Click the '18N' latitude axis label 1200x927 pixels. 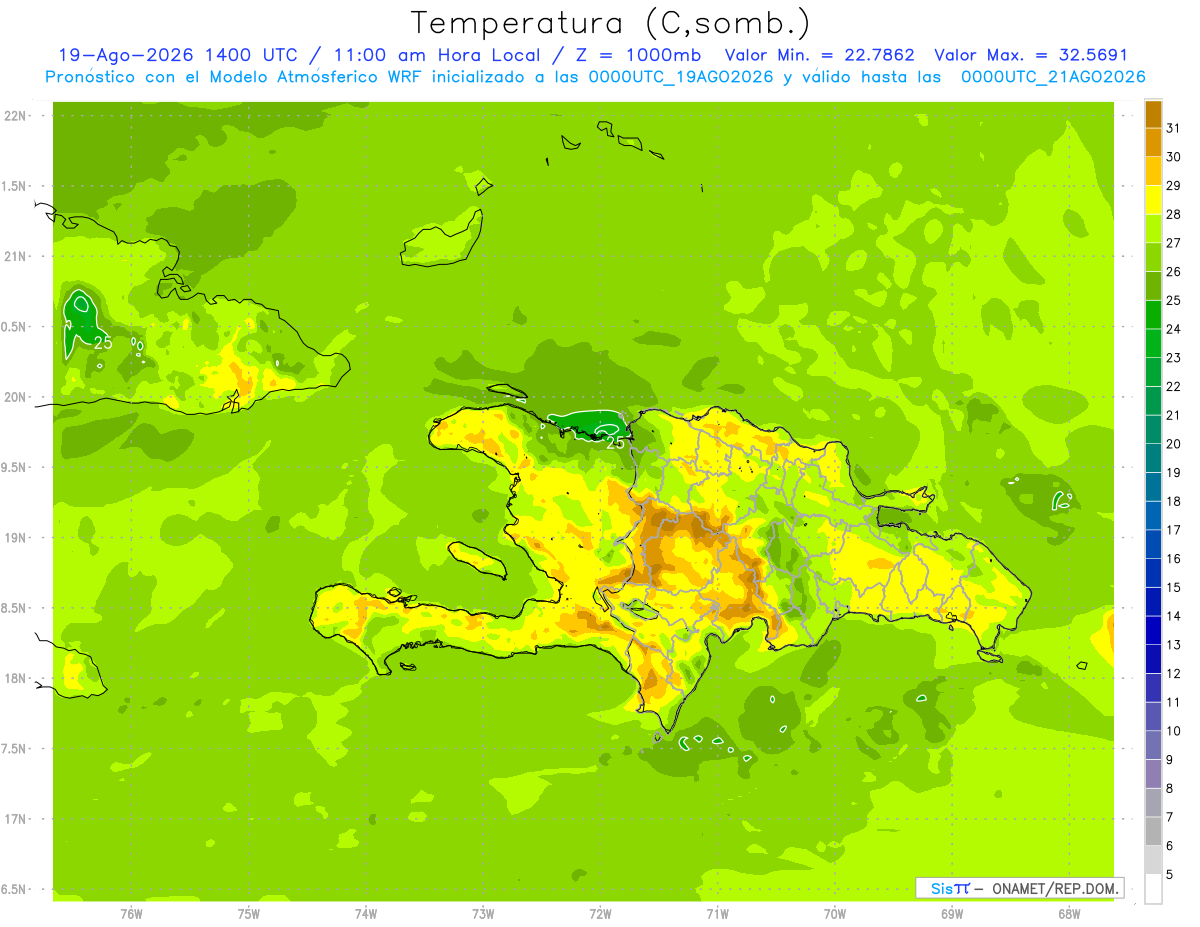point(15,678)
